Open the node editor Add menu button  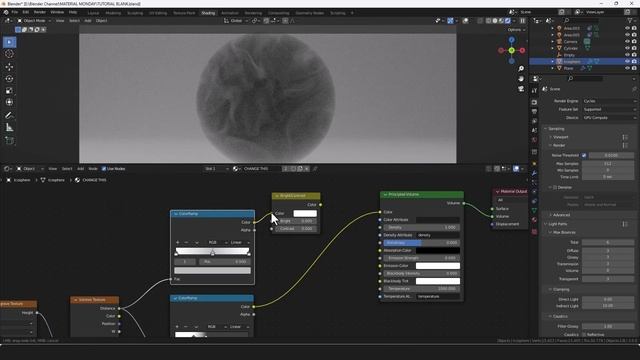80,169
